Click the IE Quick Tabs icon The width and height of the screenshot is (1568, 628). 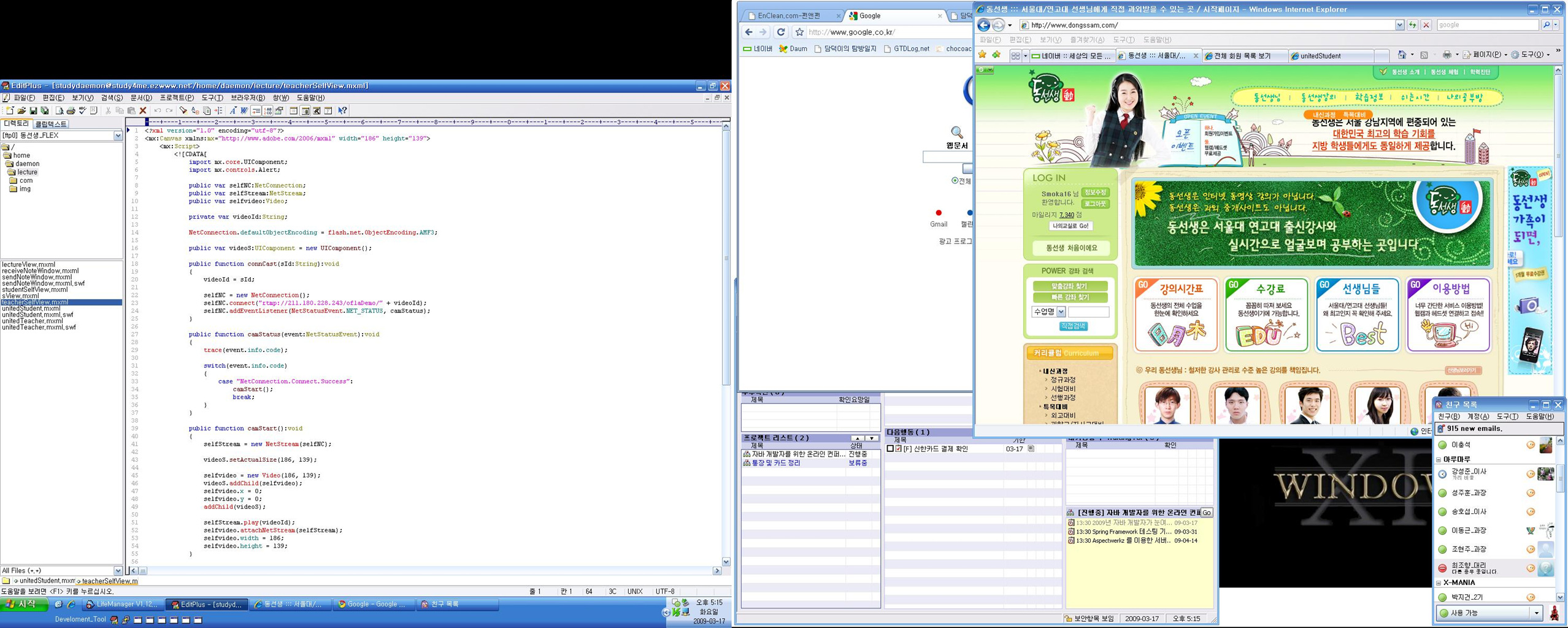point(1016,56)
